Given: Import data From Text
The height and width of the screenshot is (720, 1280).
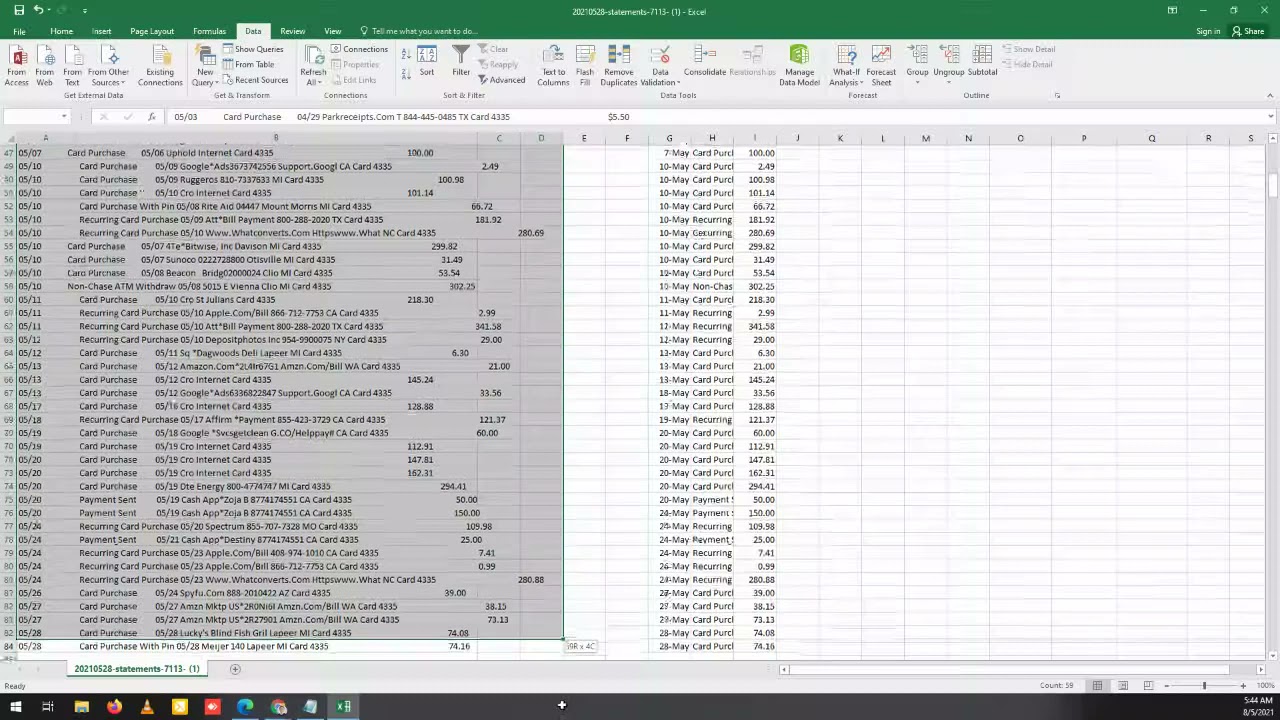Looking at the screenshot, I should (x=72, y=66).
